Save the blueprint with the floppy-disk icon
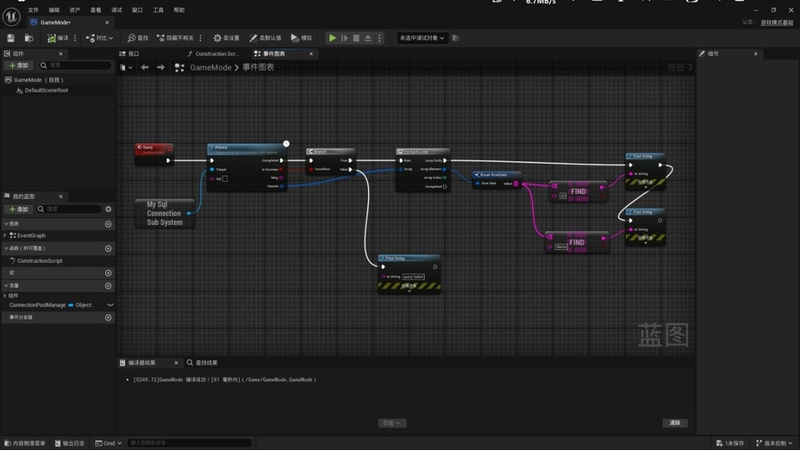The image size is (800, 450). point(11,38)
